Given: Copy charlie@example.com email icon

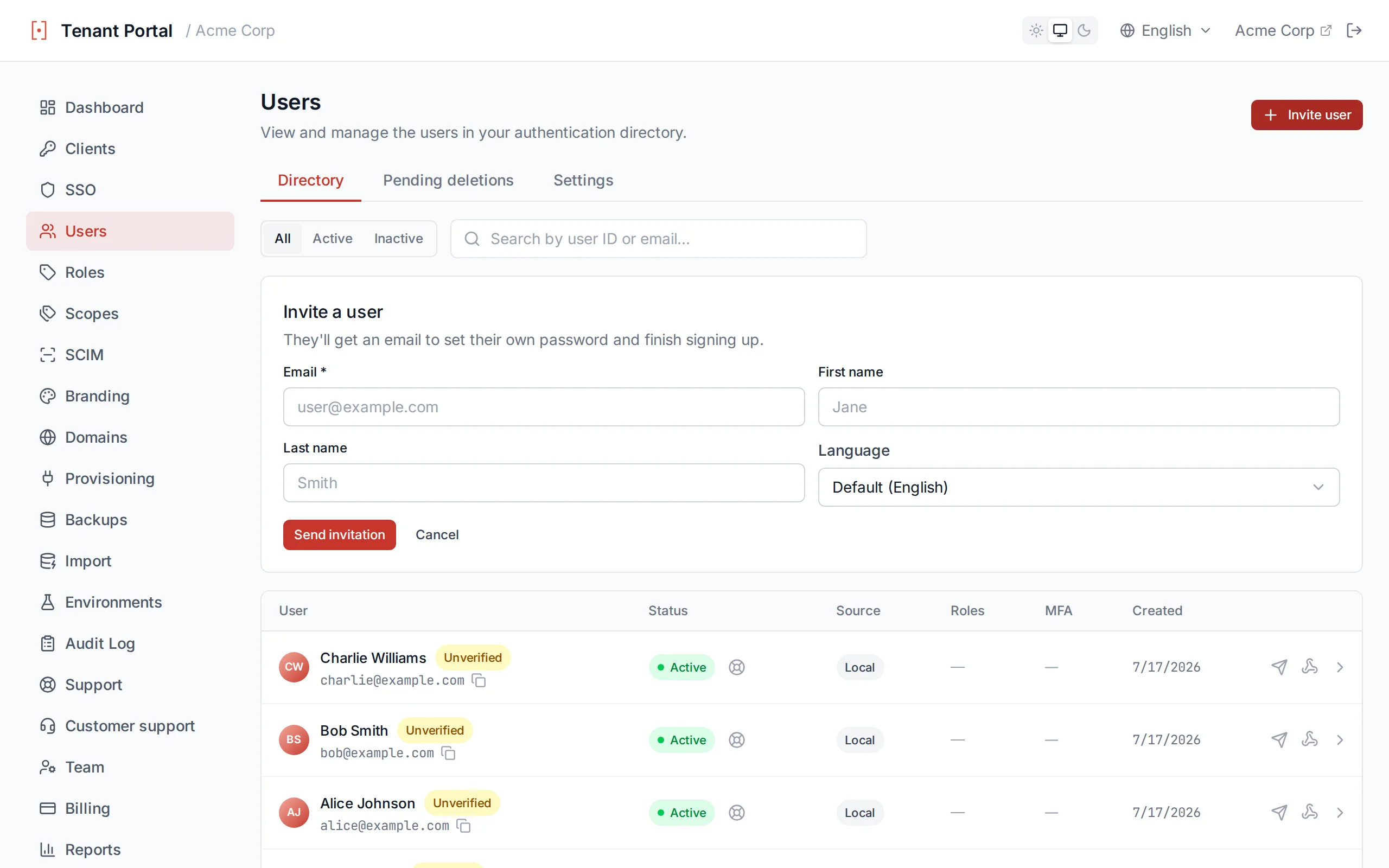Looking at the screenshot, I should click(479, 680).
